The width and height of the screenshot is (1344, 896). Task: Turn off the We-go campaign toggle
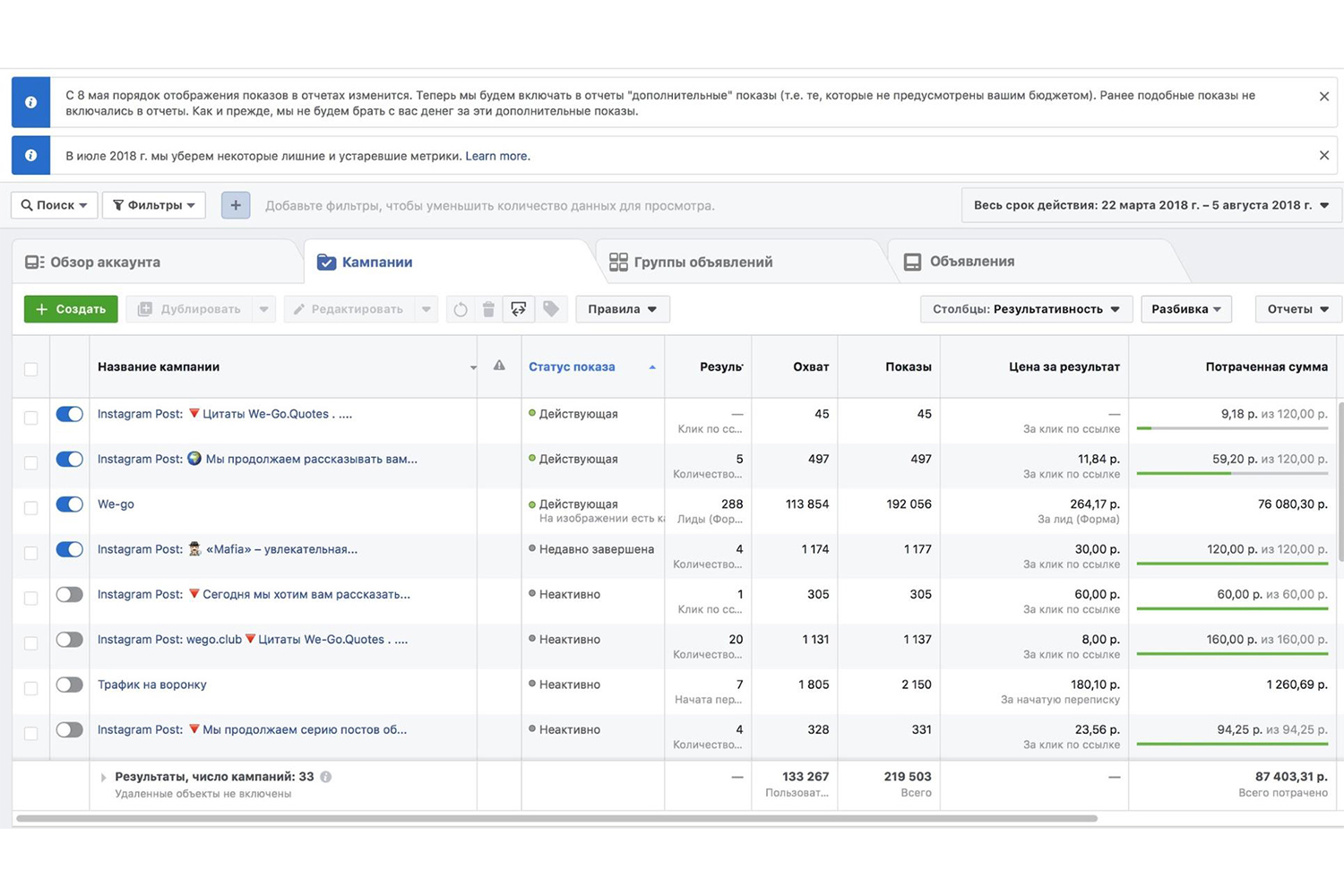[69, 504]
